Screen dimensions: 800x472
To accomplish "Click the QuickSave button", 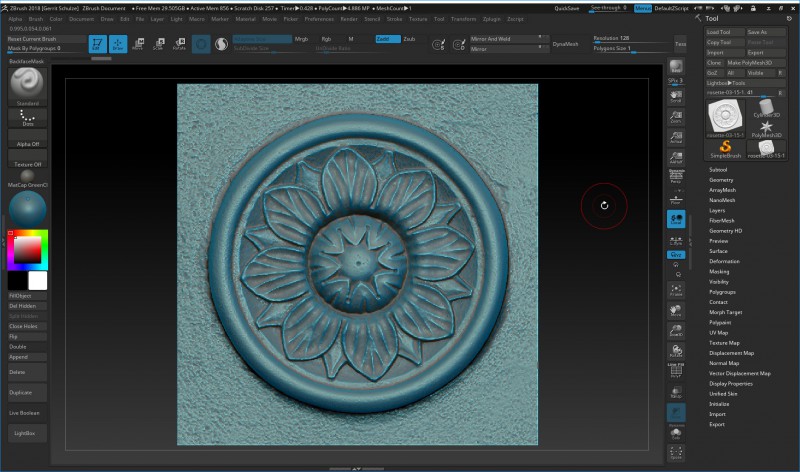I will coord(567,8).
